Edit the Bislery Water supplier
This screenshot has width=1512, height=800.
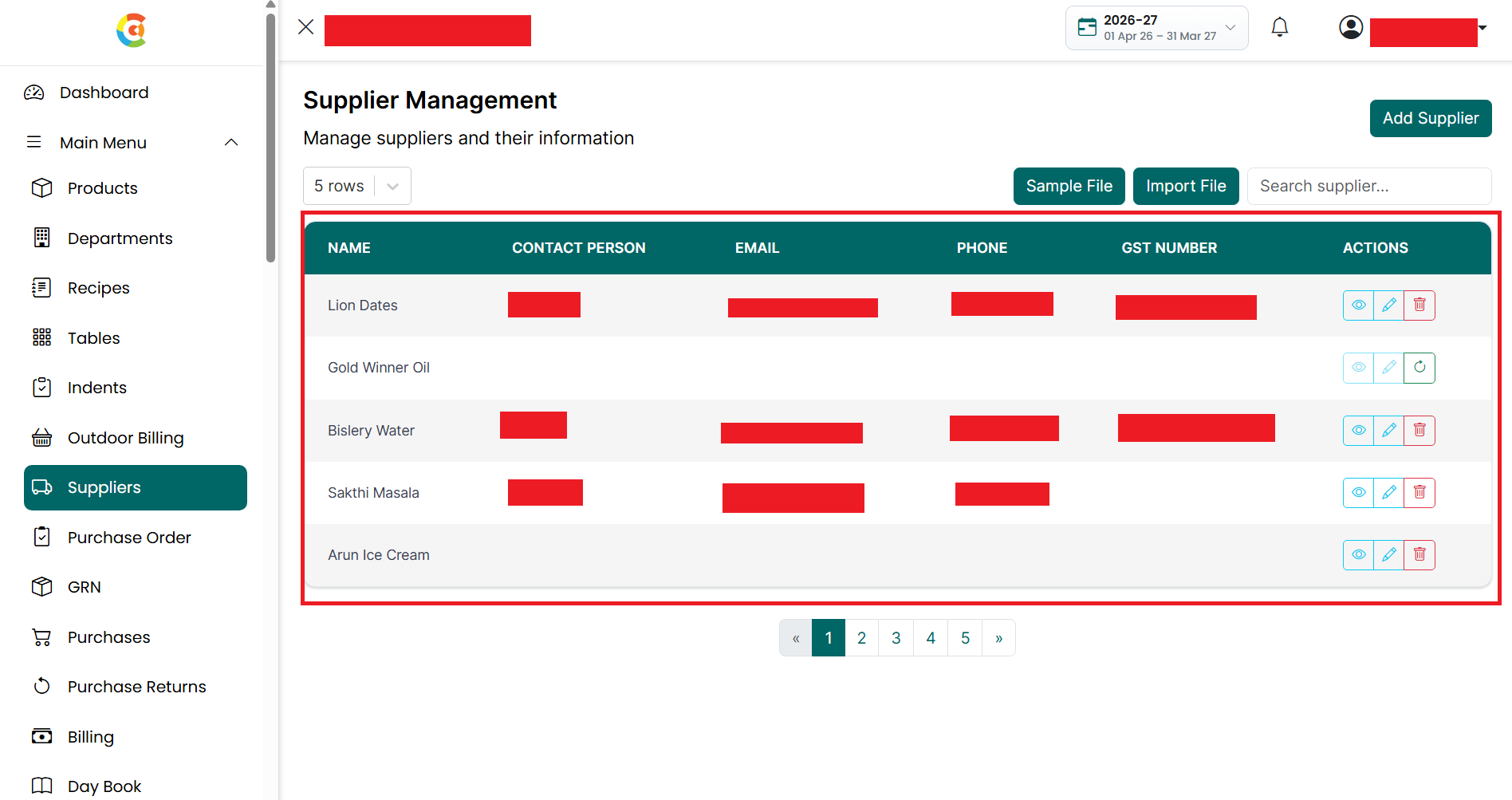1388,431
